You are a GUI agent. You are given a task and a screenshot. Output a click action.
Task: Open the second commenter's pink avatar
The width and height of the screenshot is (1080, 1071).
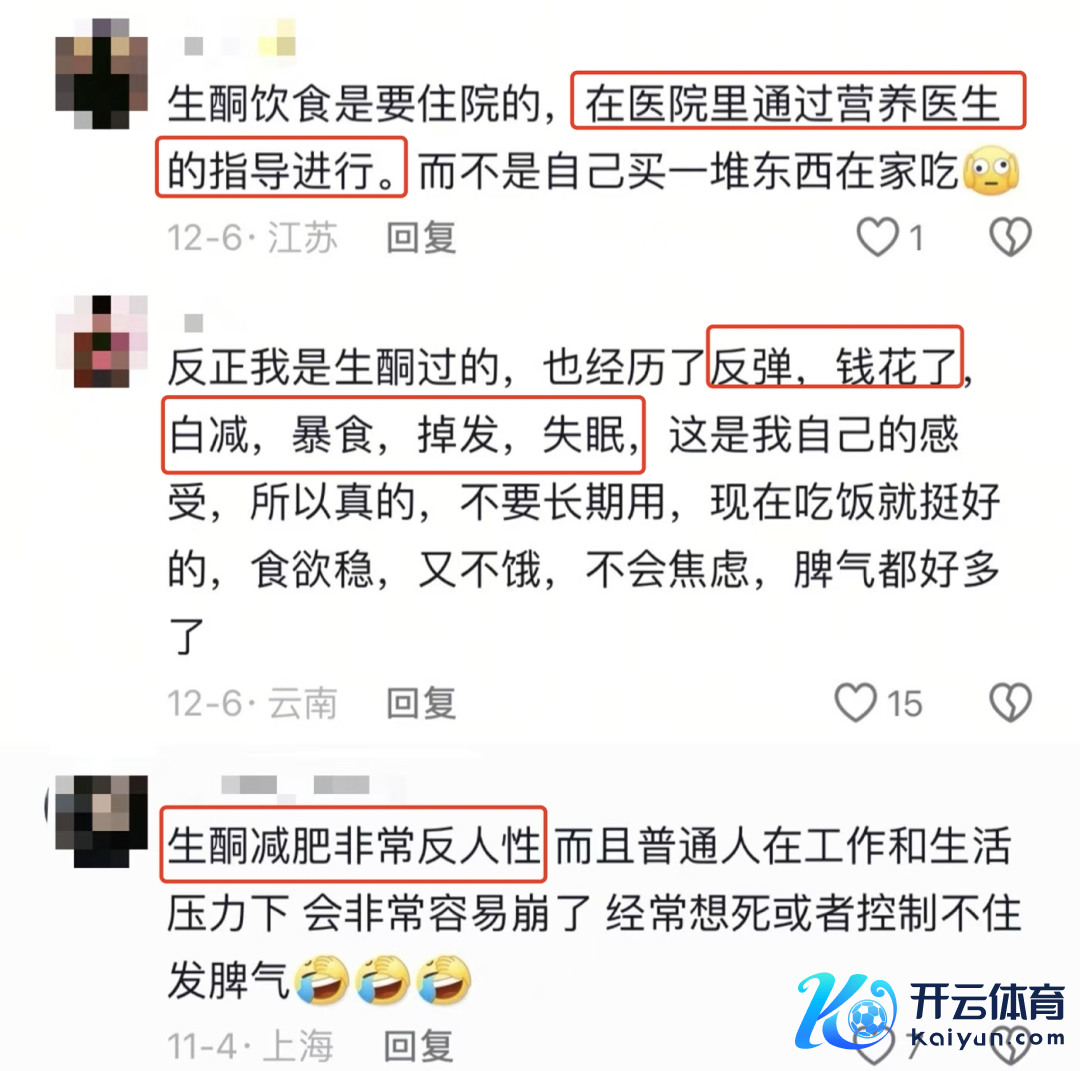coord(101,342)
